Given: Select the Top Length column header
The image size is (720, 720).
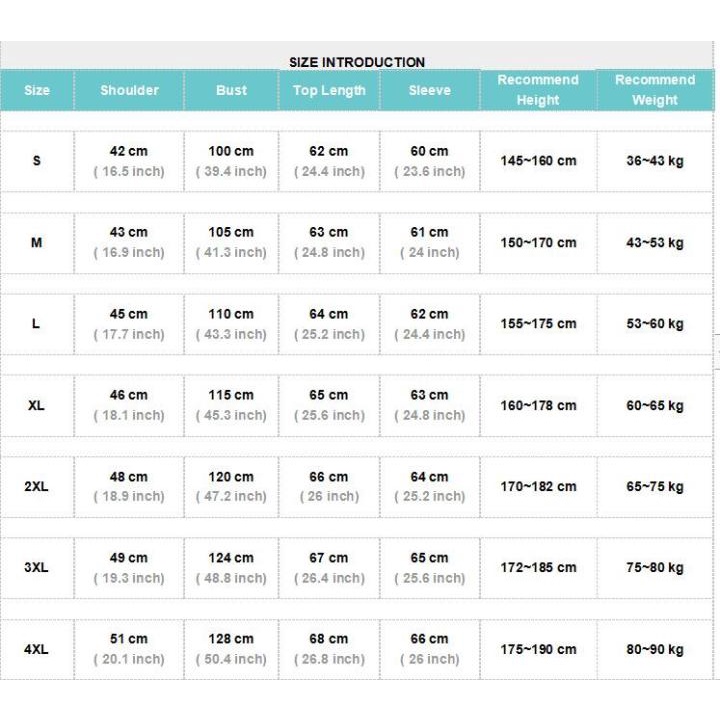Looking at the screenshot, I should [329, 90].
